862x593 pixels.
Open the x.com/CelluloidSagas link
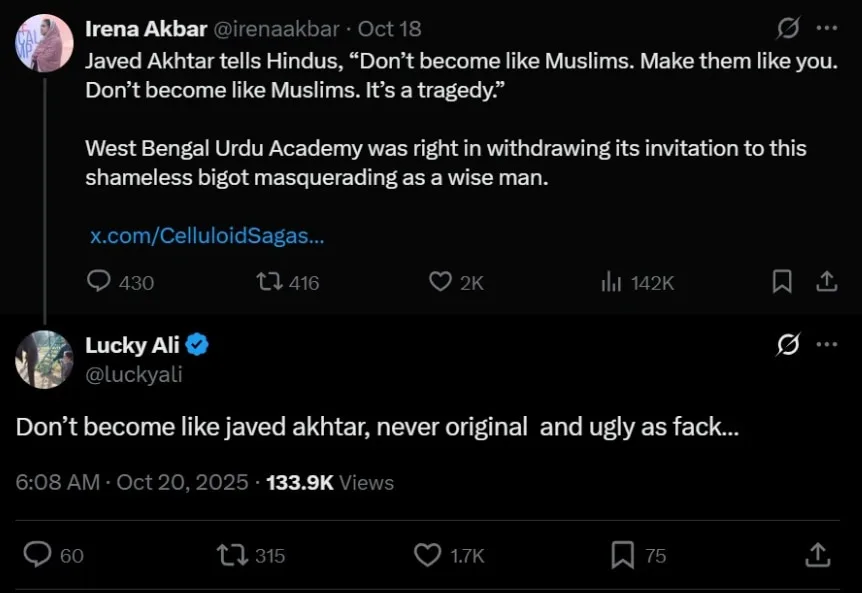pyautogui.click(x=207, y=236)
